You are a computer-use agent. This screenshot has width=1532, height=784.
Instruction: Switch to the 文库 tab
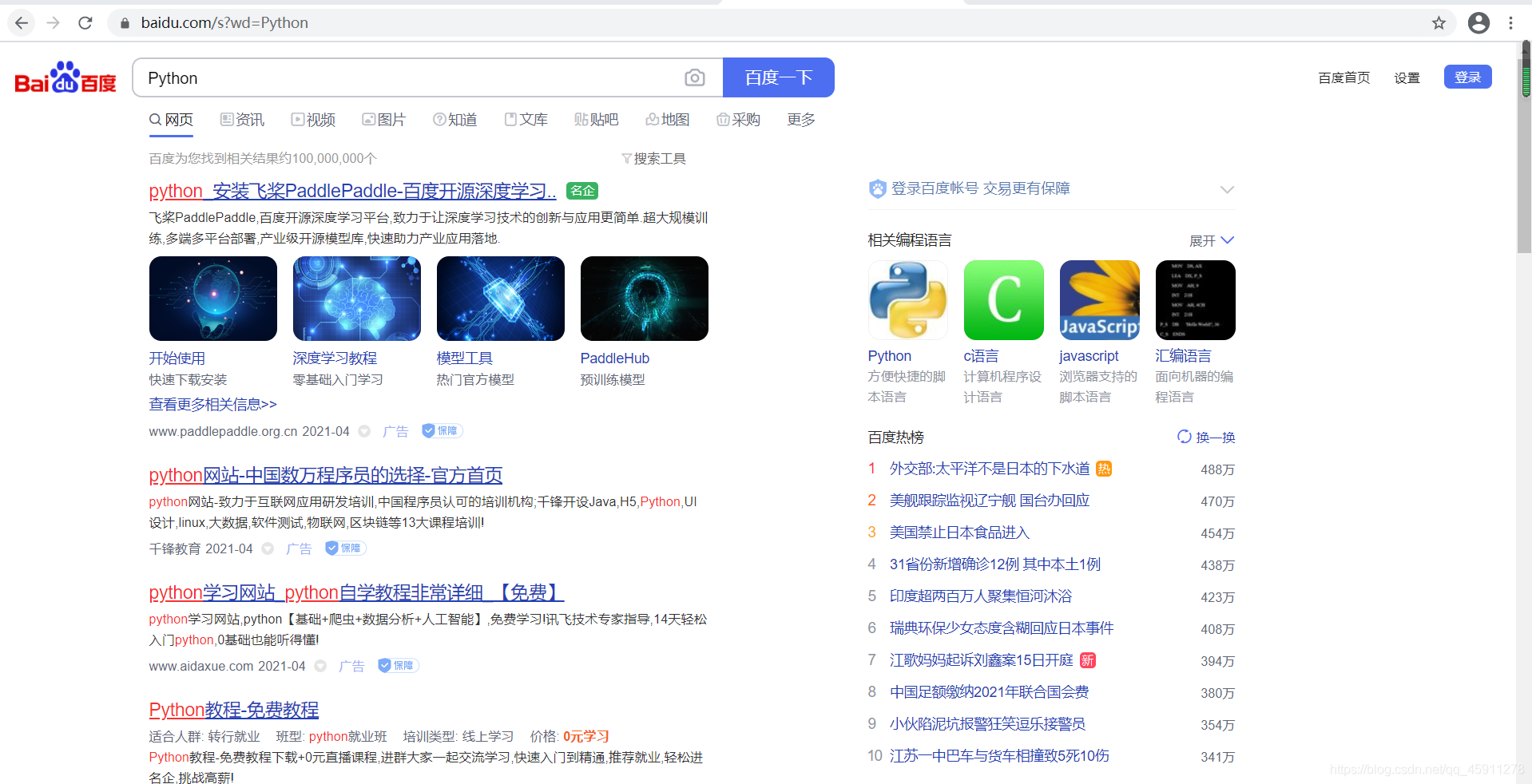526,120
